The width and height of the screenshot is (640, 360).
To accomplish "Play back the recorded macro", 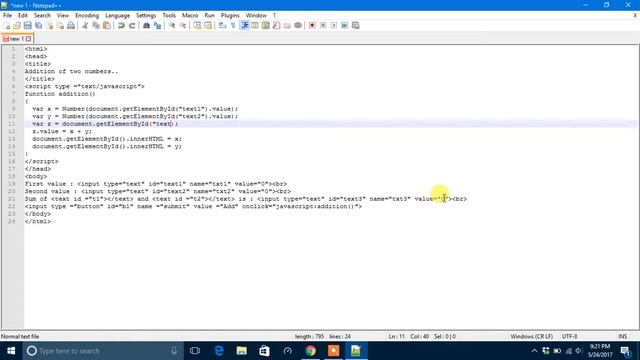I will pos(333,25).
